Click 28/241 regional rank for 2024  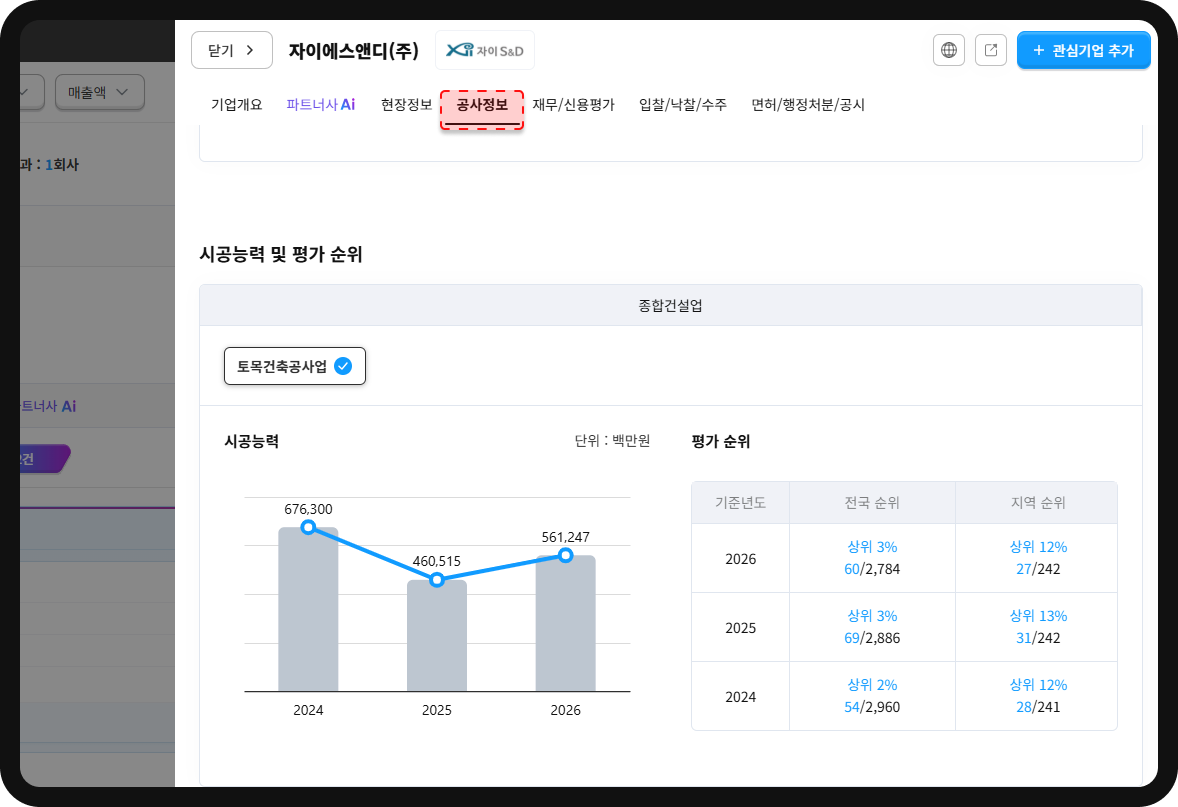[1038, 707]
